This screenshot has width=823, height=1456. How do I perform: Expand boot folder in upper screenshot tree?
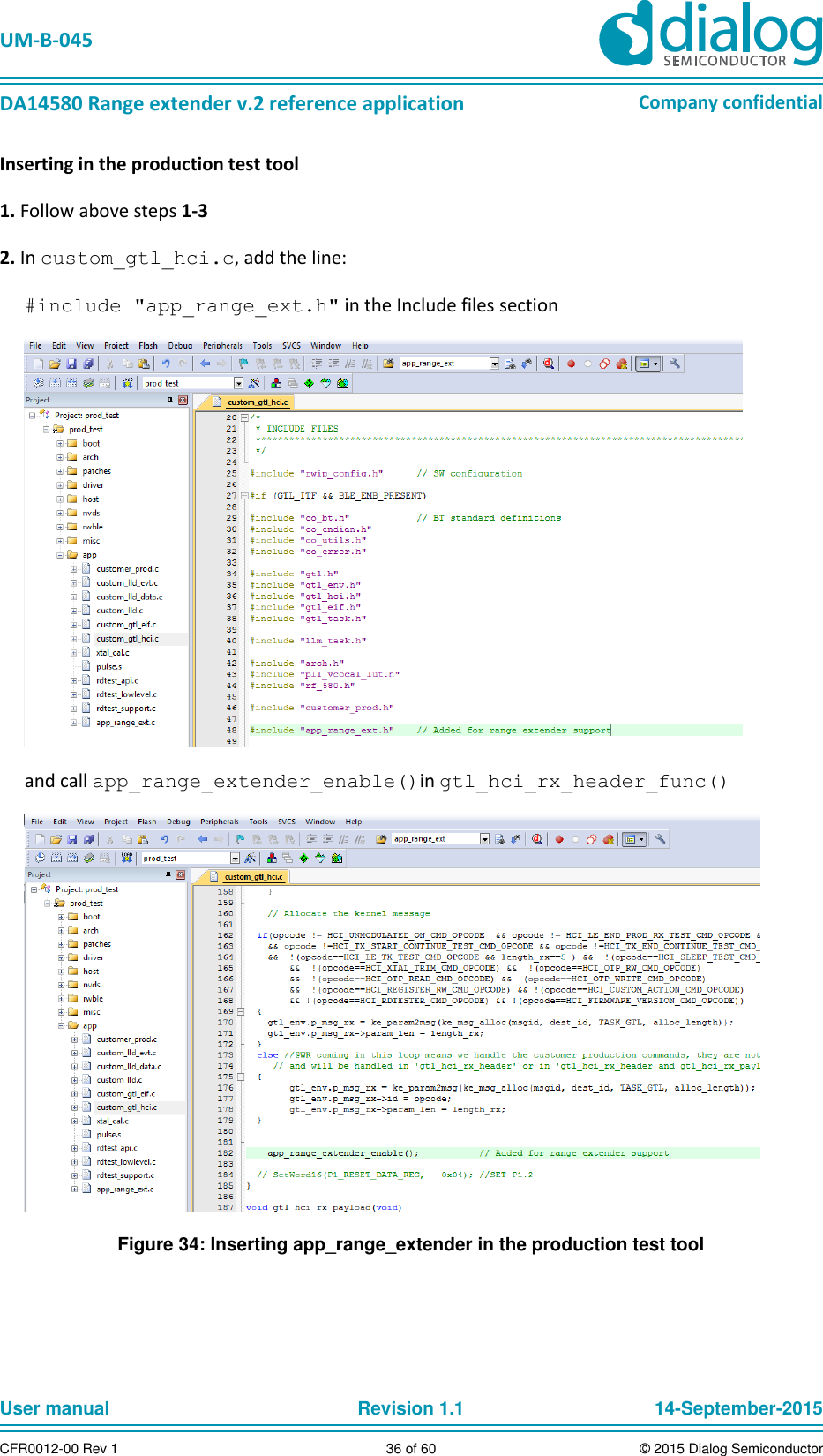coord(60,444)
